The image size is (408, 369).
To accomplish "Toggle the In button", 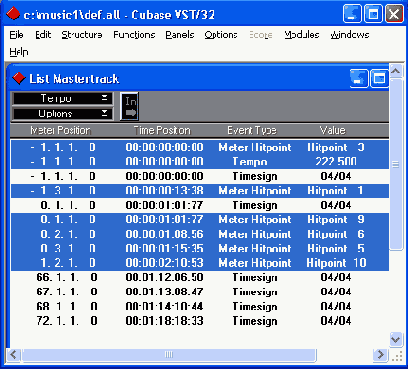I will [x=130, y=106].
